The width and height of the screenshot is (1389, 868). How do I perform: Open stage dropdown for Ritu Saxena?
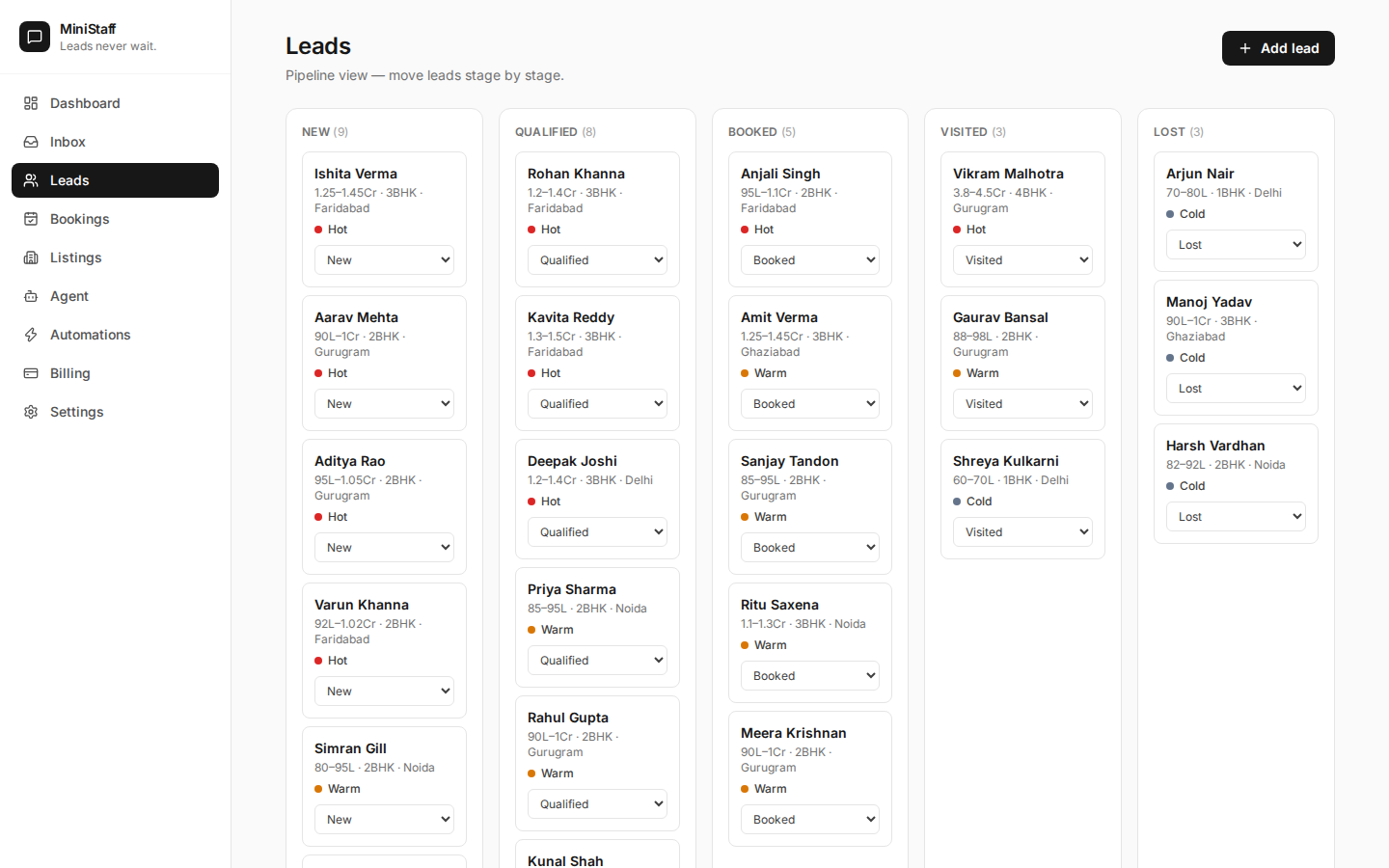pyautogui.click(x=810, y=676)
